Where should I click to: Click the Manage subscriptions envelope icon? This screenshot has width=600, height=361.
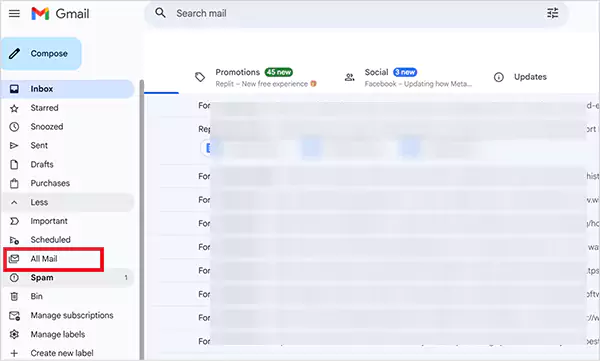click(x=14, y=316)
